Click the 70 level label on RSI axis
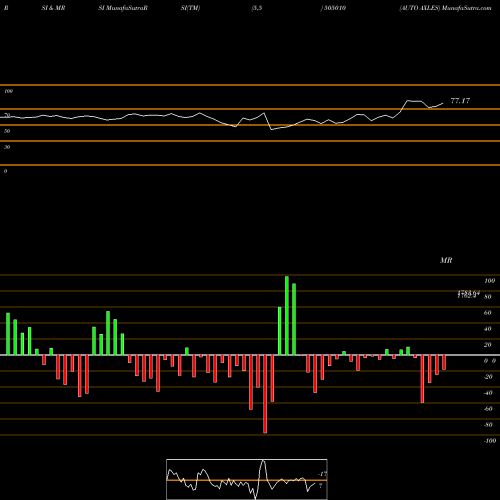This screenshot has height=500, width=500. click(x=7, y=115)
